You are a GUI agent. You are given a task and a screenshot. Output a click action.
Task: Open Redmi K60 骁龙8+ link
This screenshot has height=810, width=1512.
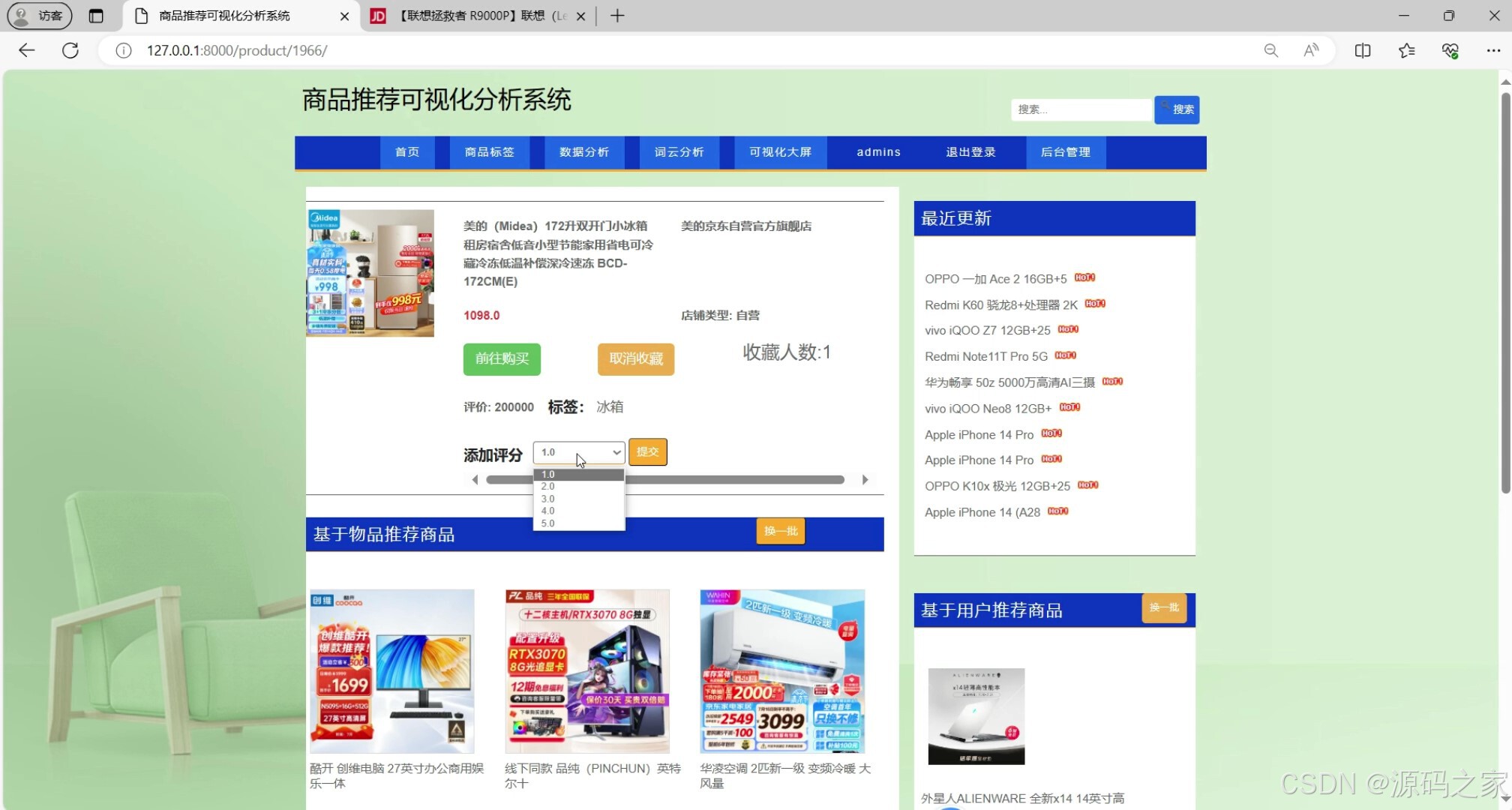(1001, 305)
